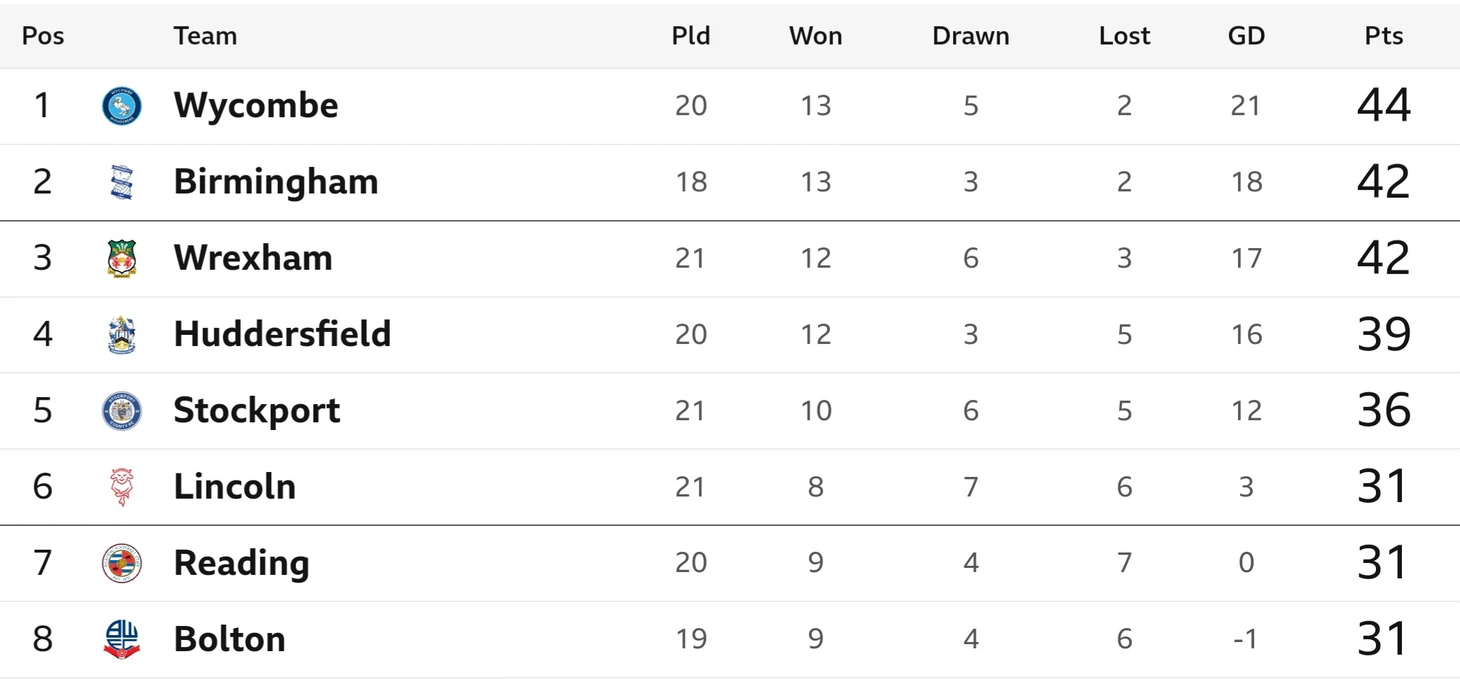Go to the Huddersfield team page
The width and height of the screenshot is (1460, 685).
pos(282,334)
